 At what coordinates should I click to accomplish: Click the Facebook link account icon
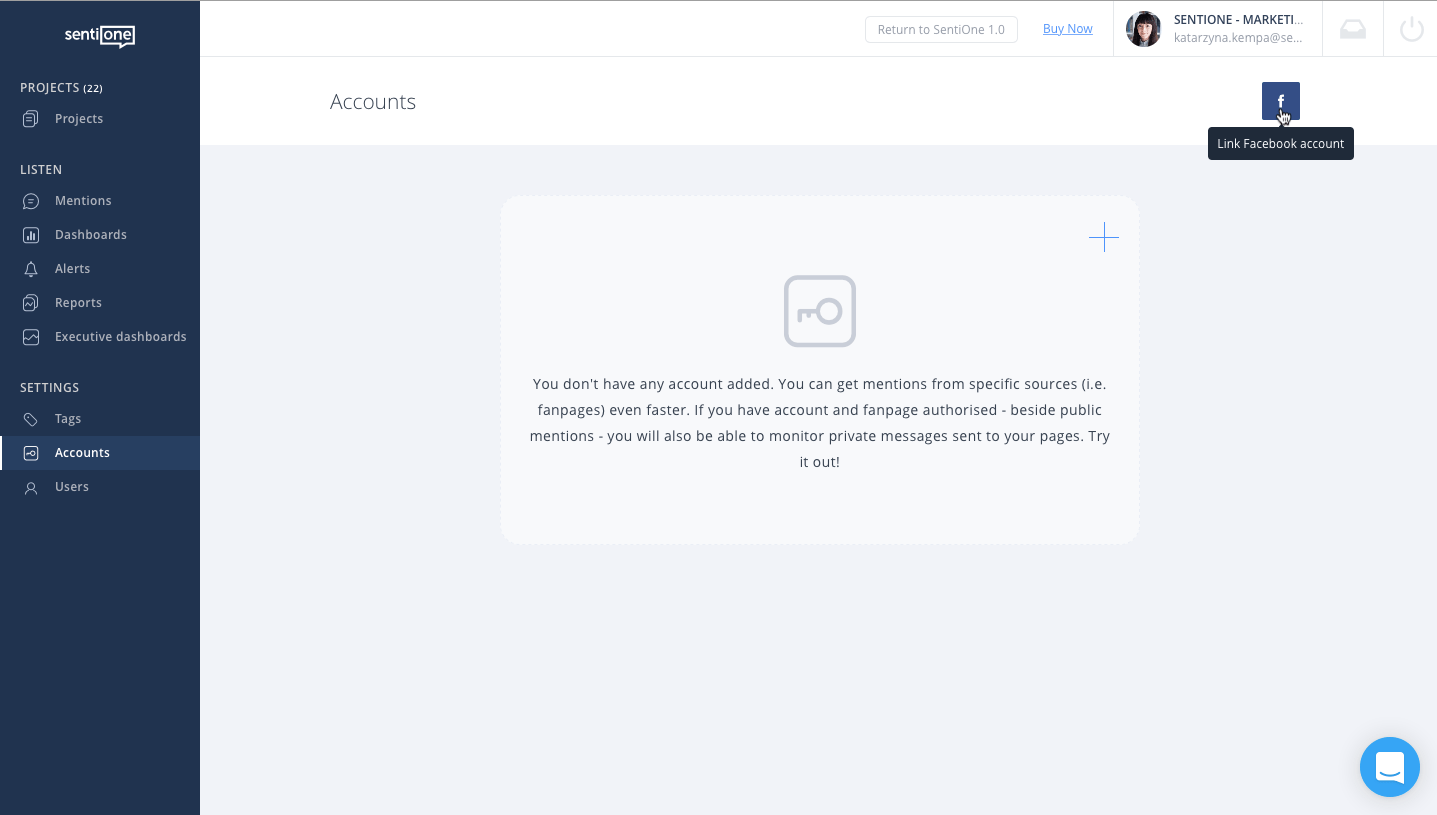(x=1280, y=101)
